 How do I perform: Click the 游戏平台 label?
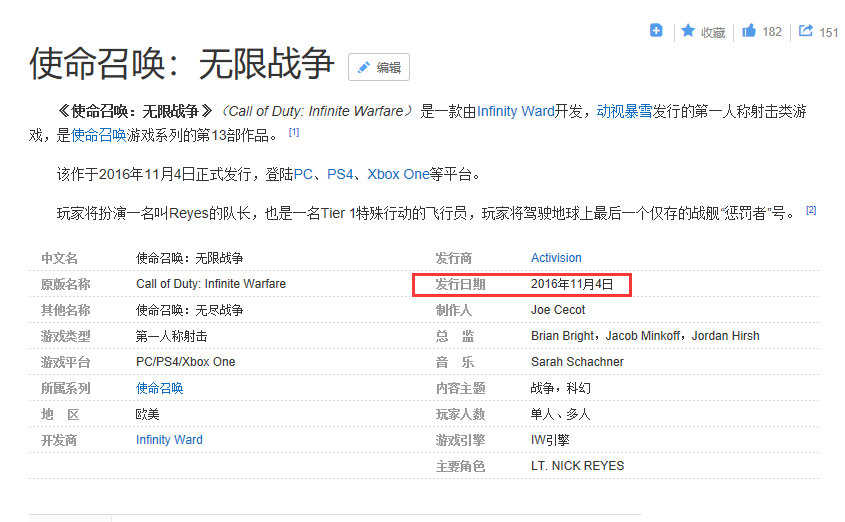66,363
